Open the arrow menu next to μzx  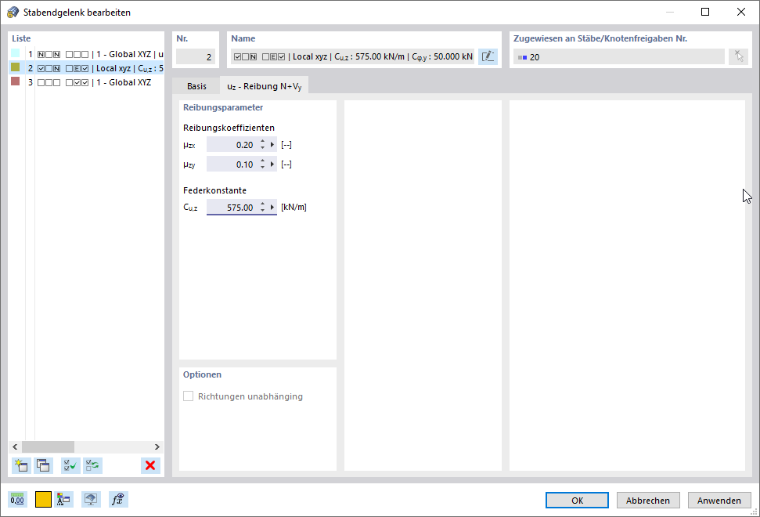pos(272,145)
